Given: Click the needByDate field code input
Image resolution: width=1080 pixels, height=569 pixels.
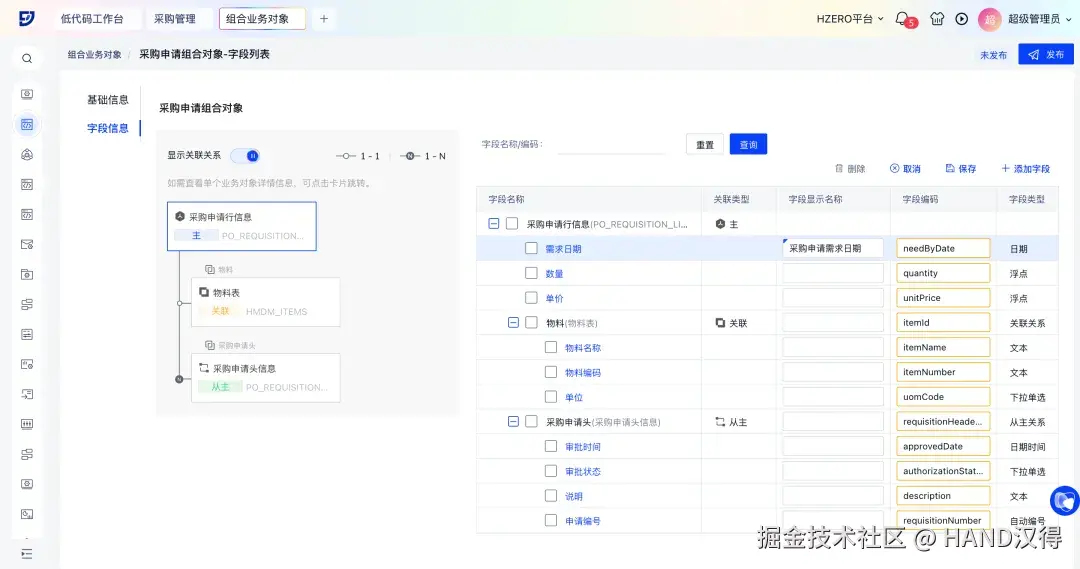Looking at the screenshot, I should pyautogui.click(x=943, y=248).
